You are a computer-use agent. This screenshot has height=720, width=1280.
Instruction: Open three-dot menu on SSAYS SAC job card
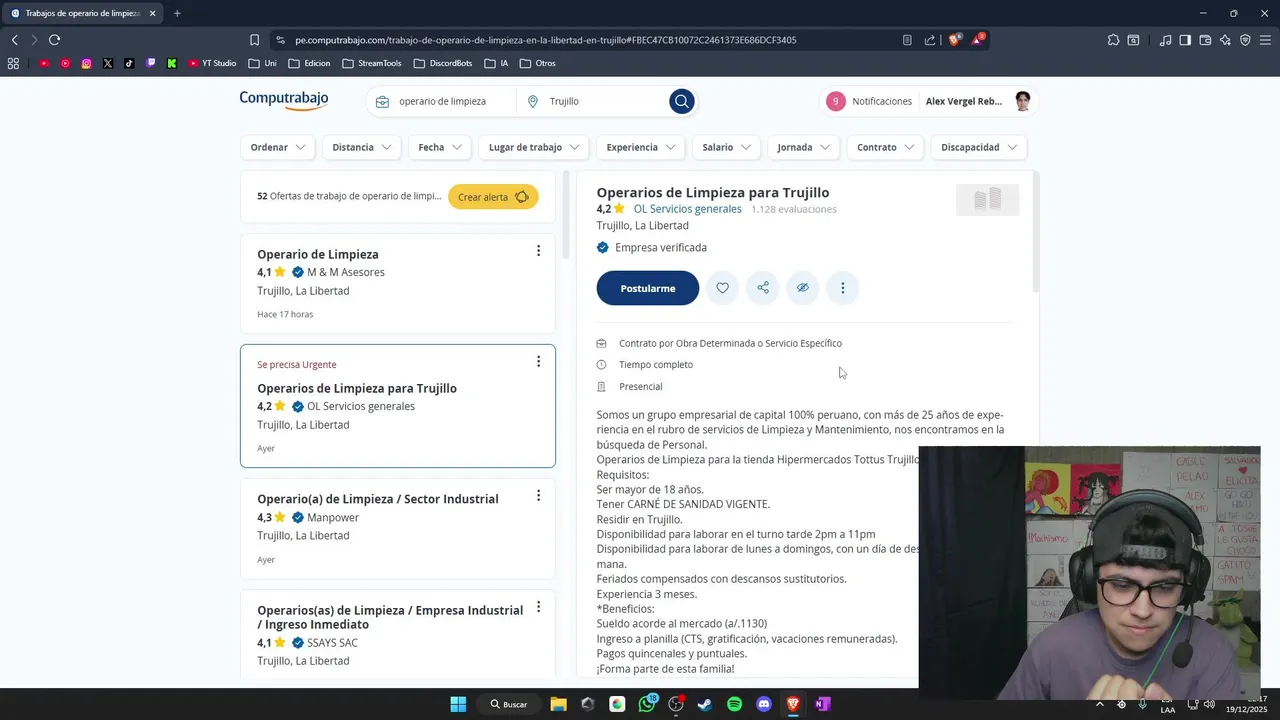click(x=538, y=607)
